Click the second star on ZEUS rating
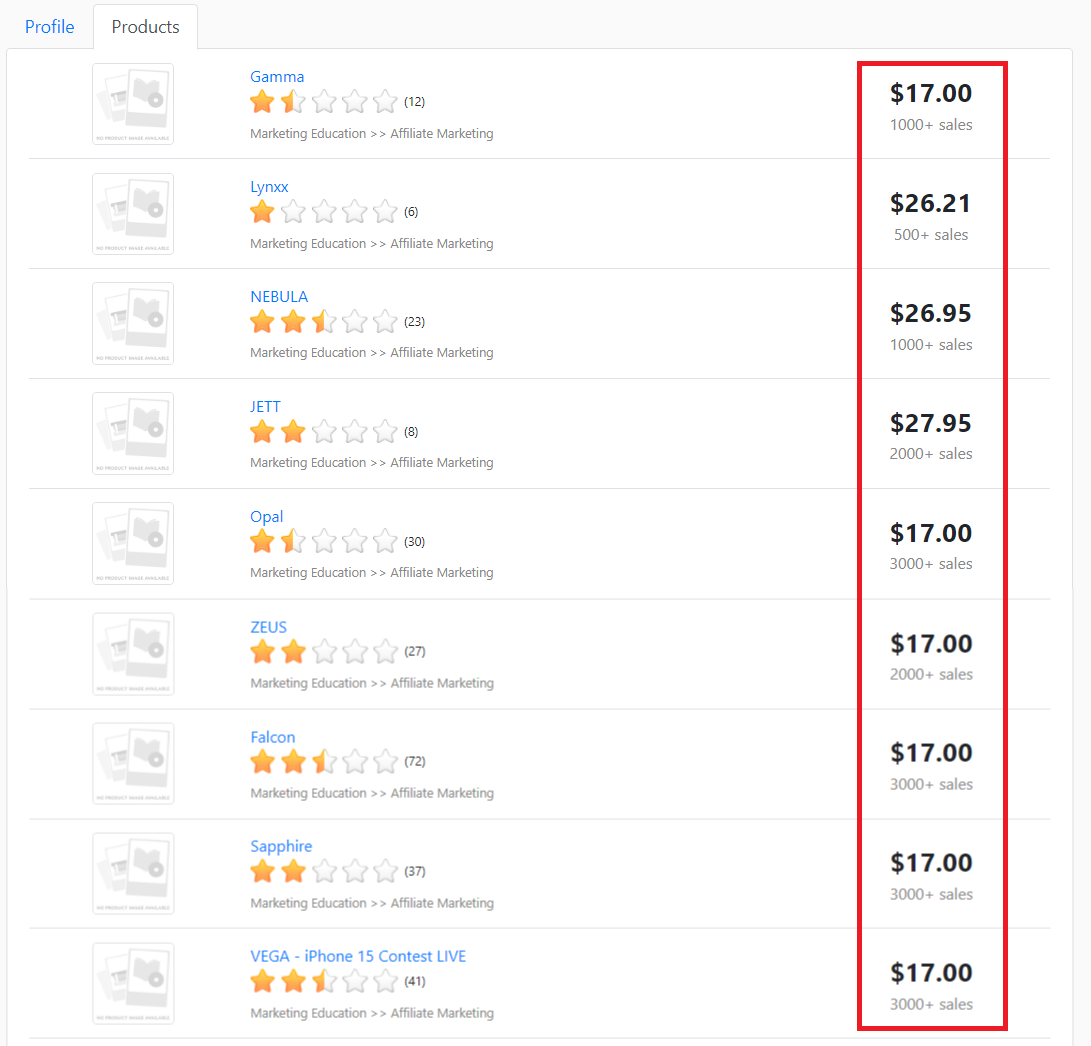 292,651
